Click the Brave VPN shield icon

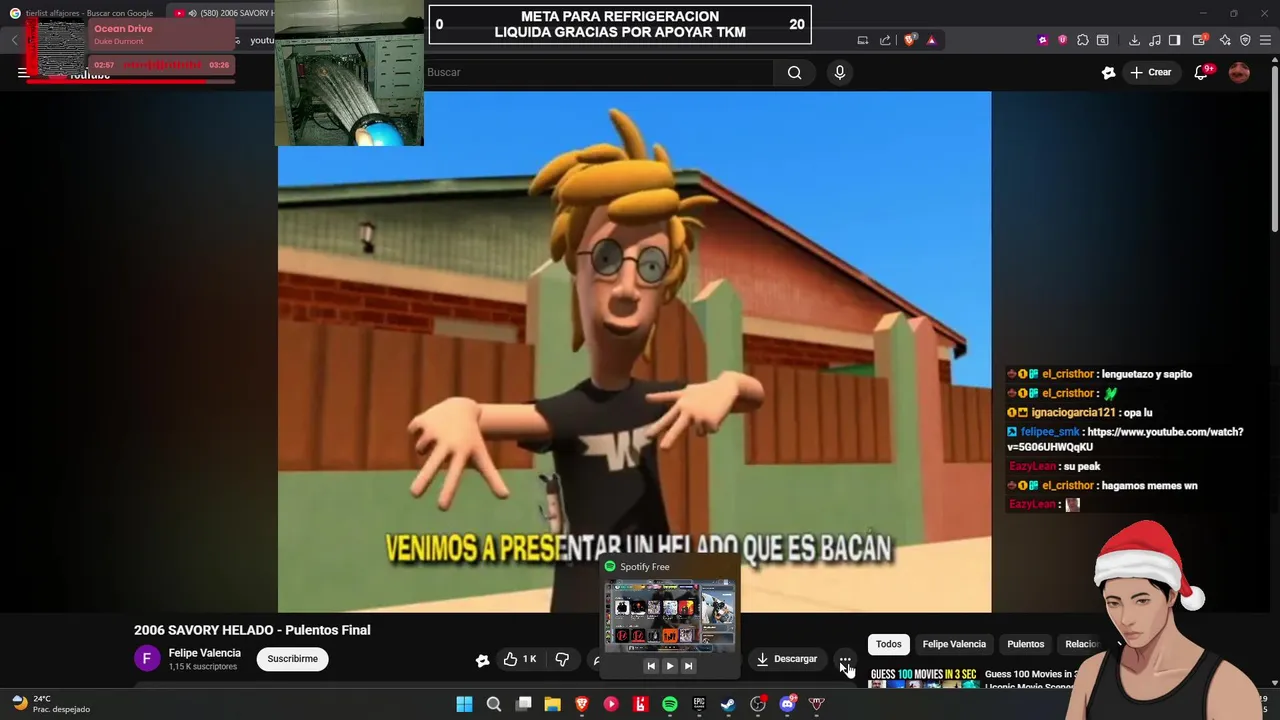point(1245,40)
